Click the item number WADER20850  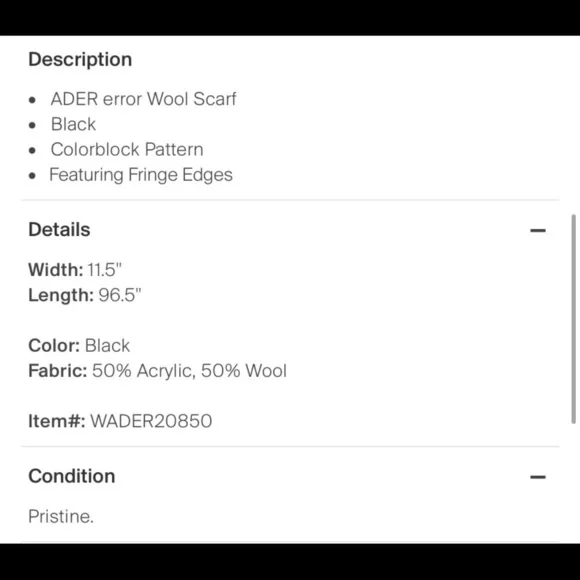pyautogui.click(x=151, y=421)
